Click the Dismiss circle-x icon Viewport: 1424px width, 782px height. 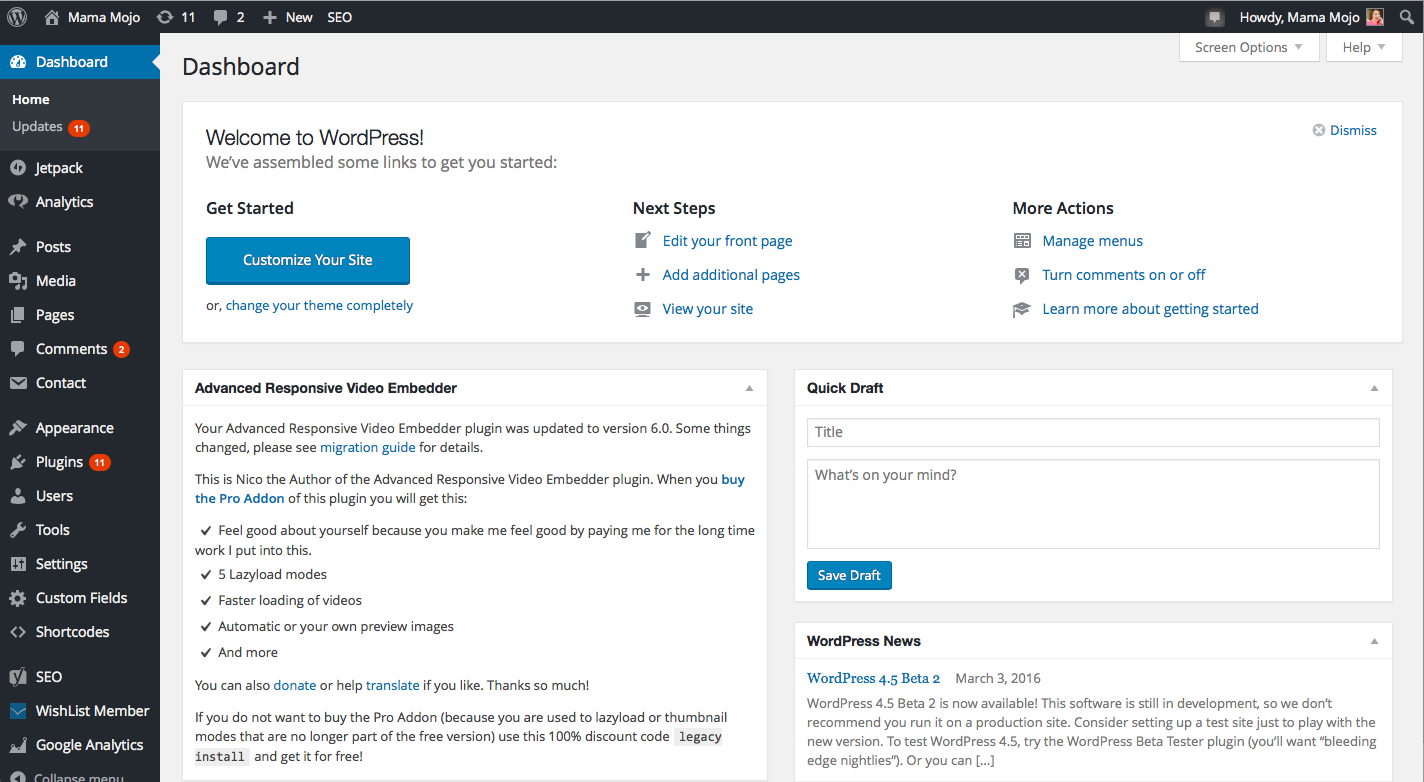click(1319, 130)
